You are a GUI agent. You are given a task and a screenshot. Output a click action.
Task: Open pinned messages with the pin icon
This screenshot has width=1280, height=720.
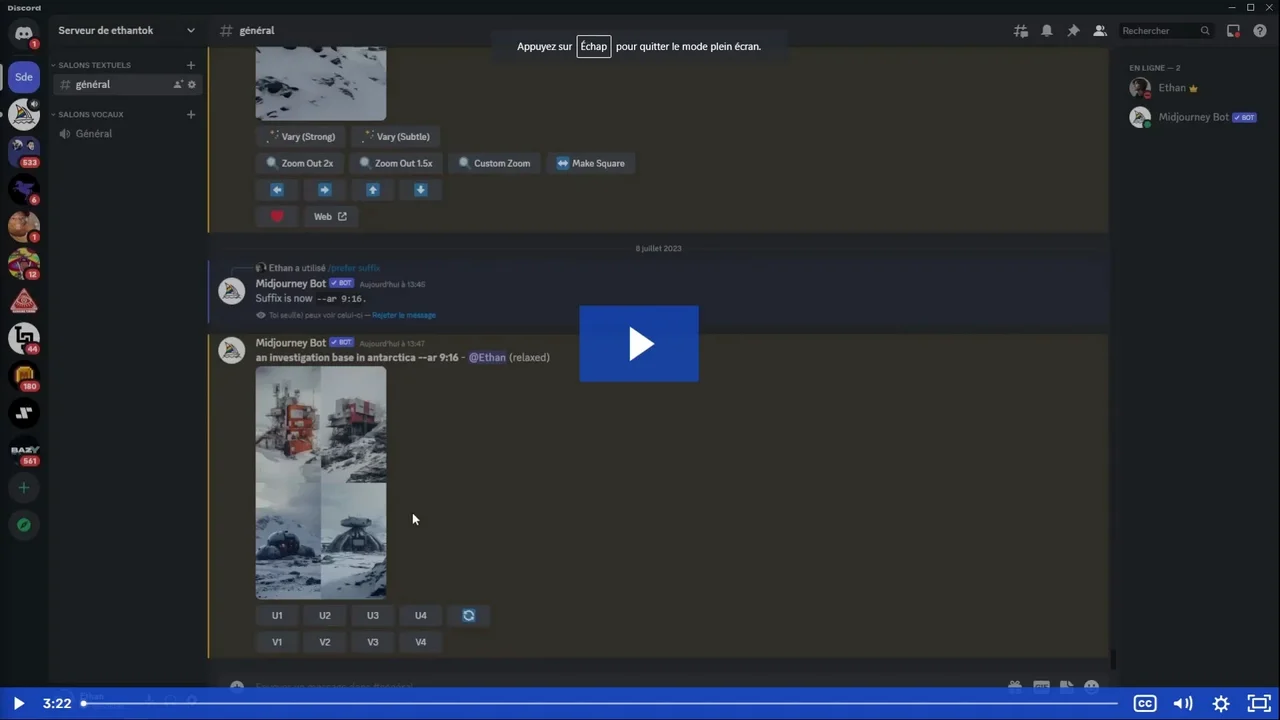pyautogui.click(x=1073, y=31)
